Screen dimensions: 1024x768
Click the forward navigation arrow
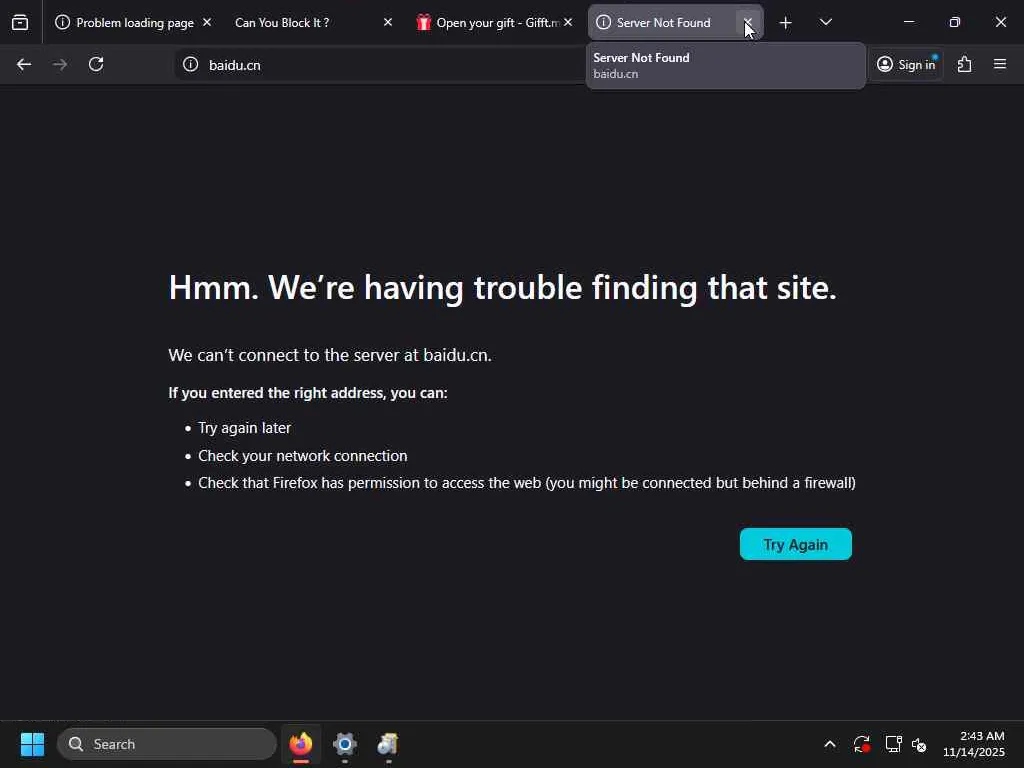[x=60, y=65]
